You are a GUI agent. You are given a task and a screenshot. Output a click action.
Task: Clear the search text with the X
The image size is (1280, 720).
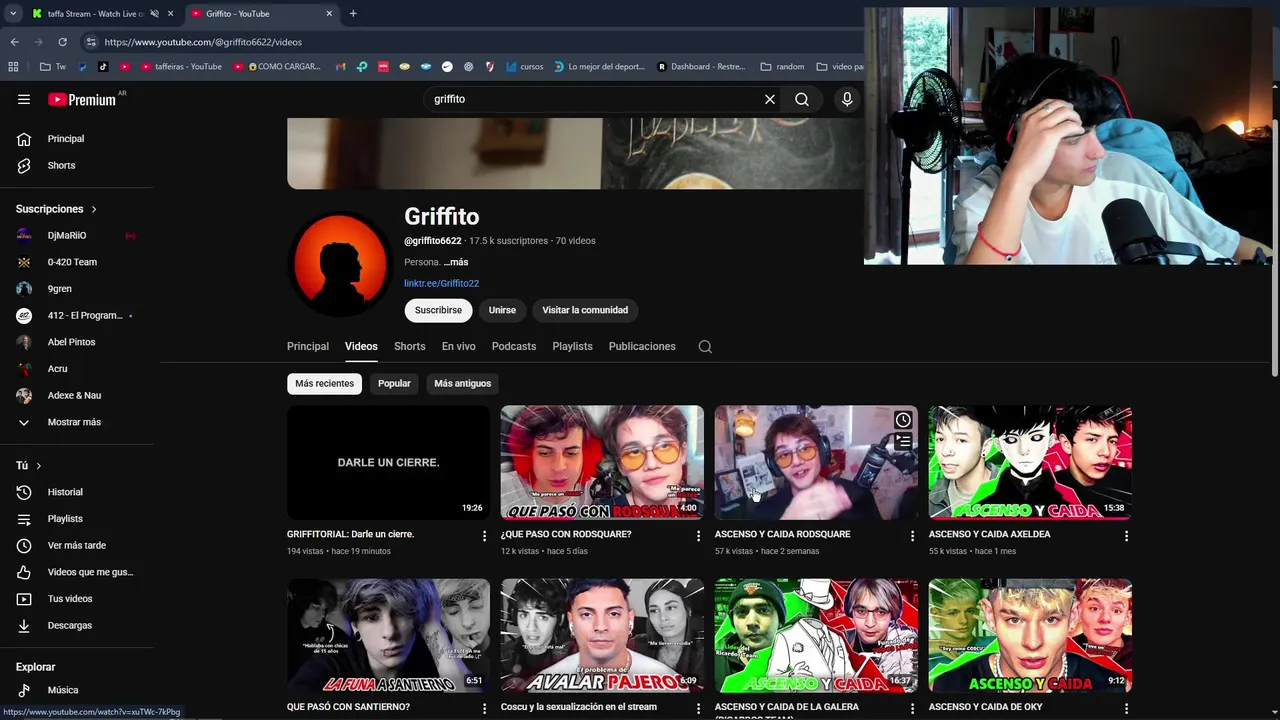770,99
